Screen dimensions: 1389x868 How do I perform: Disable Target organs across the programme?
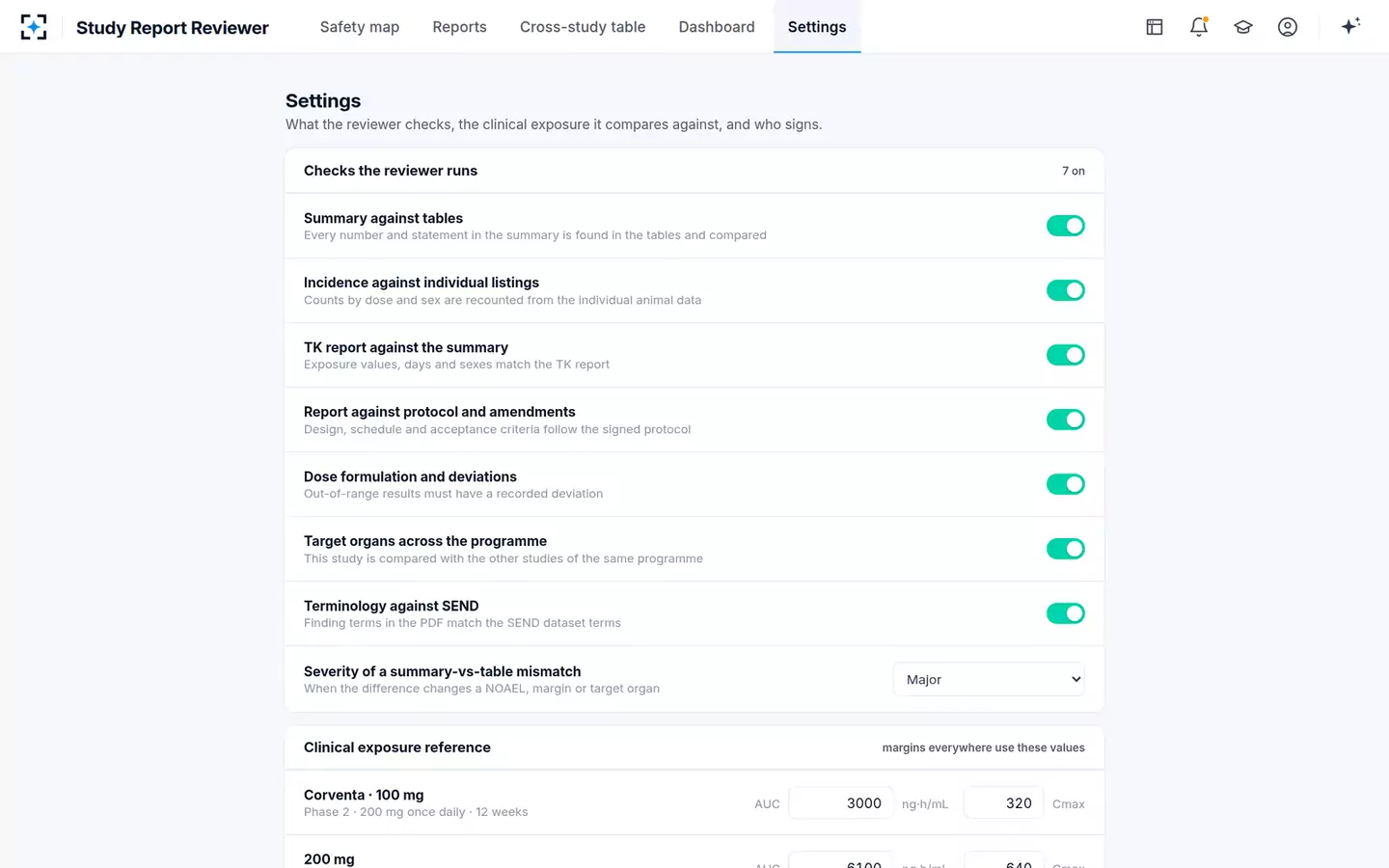point(1066,549)
